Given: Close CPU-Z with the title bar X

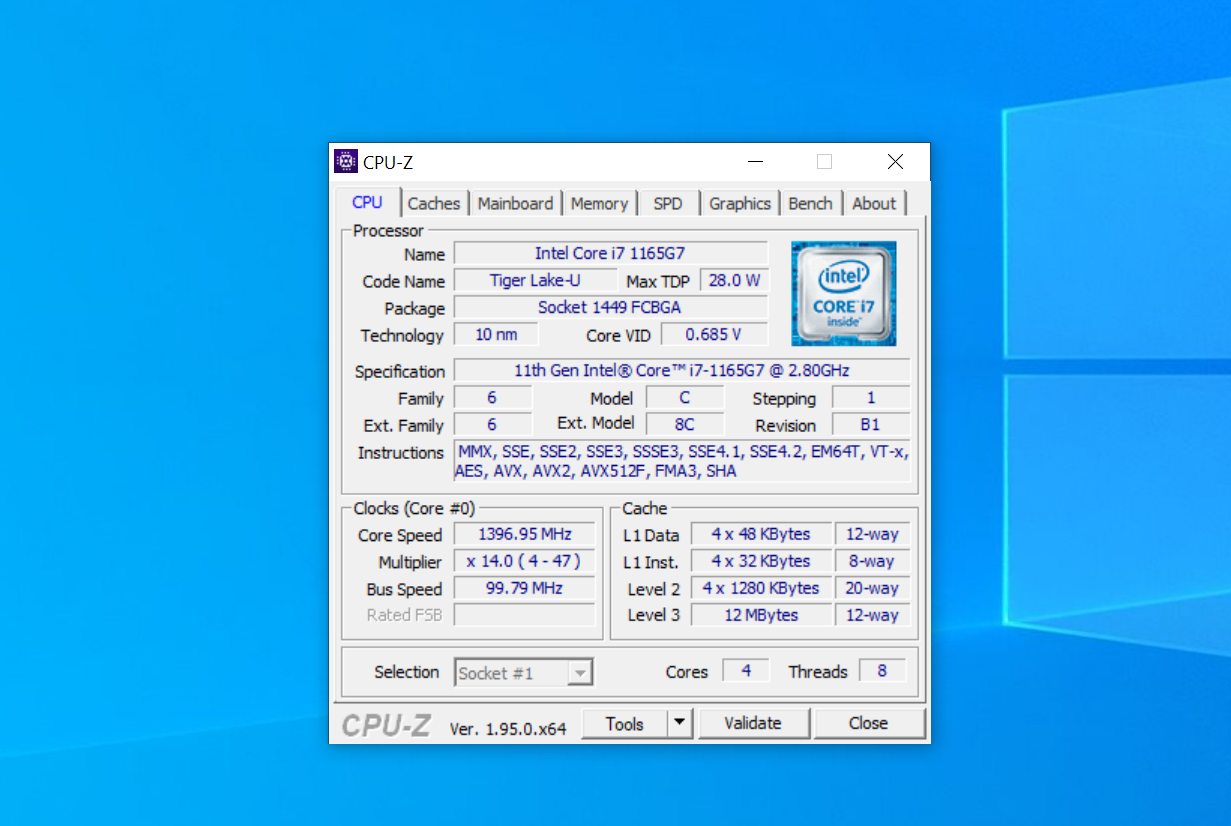Looking at the screenshot, I should [x=895, y=161].
